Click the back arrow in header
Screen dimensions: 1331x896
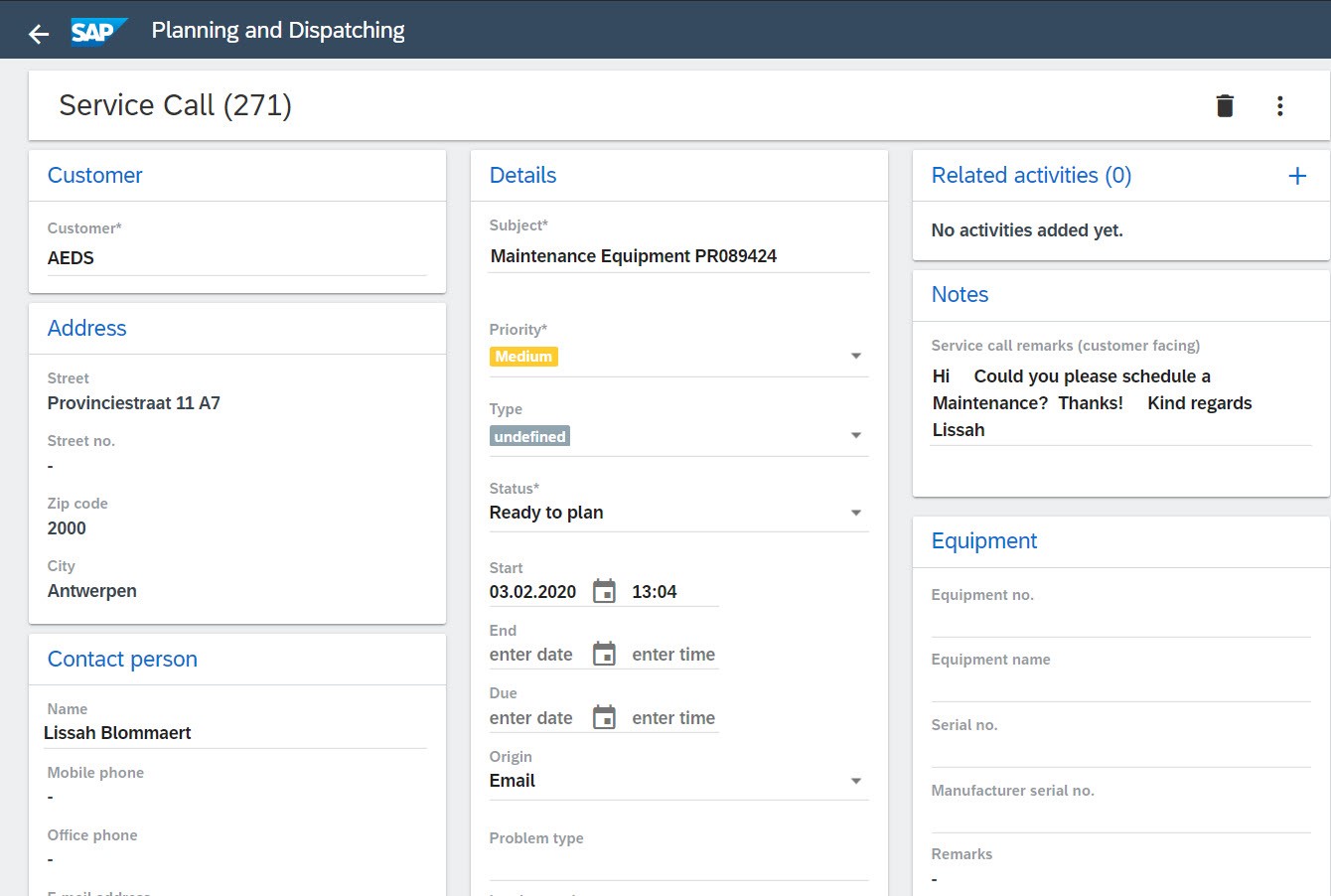tap(39, 34)
